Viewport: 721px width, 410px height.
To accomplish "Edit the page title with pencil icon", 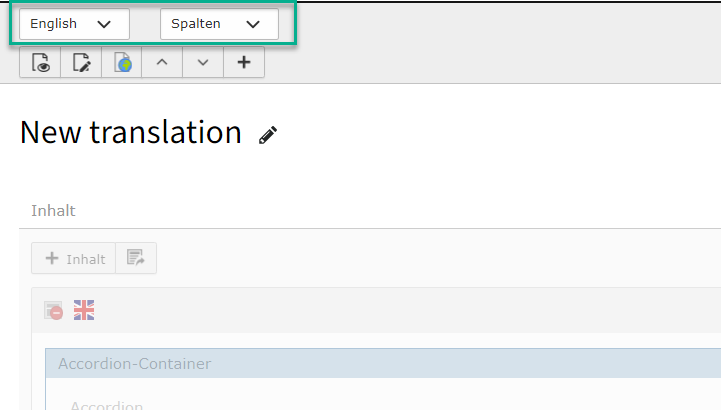I will coord(268,134).
